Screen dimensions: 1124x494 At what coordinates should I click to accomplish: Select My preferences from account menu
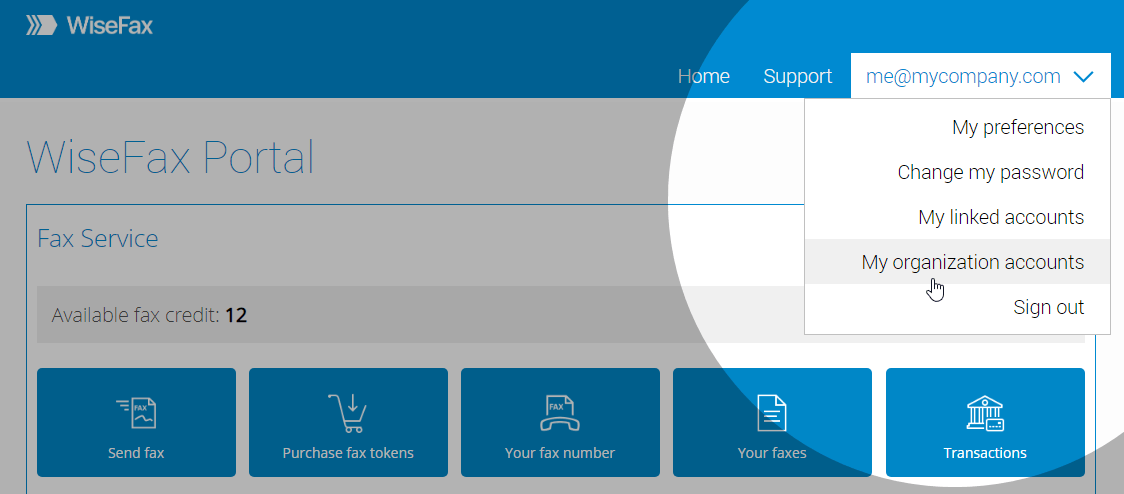(957, 128)
